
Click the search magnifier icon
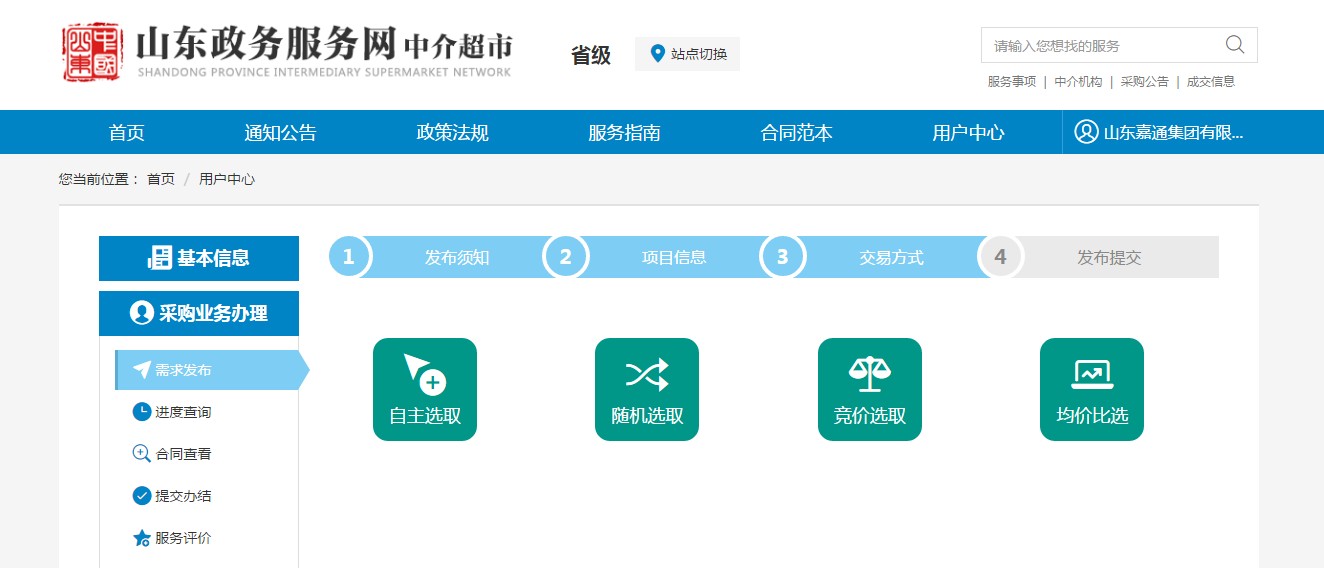(x=1234, y=45)
